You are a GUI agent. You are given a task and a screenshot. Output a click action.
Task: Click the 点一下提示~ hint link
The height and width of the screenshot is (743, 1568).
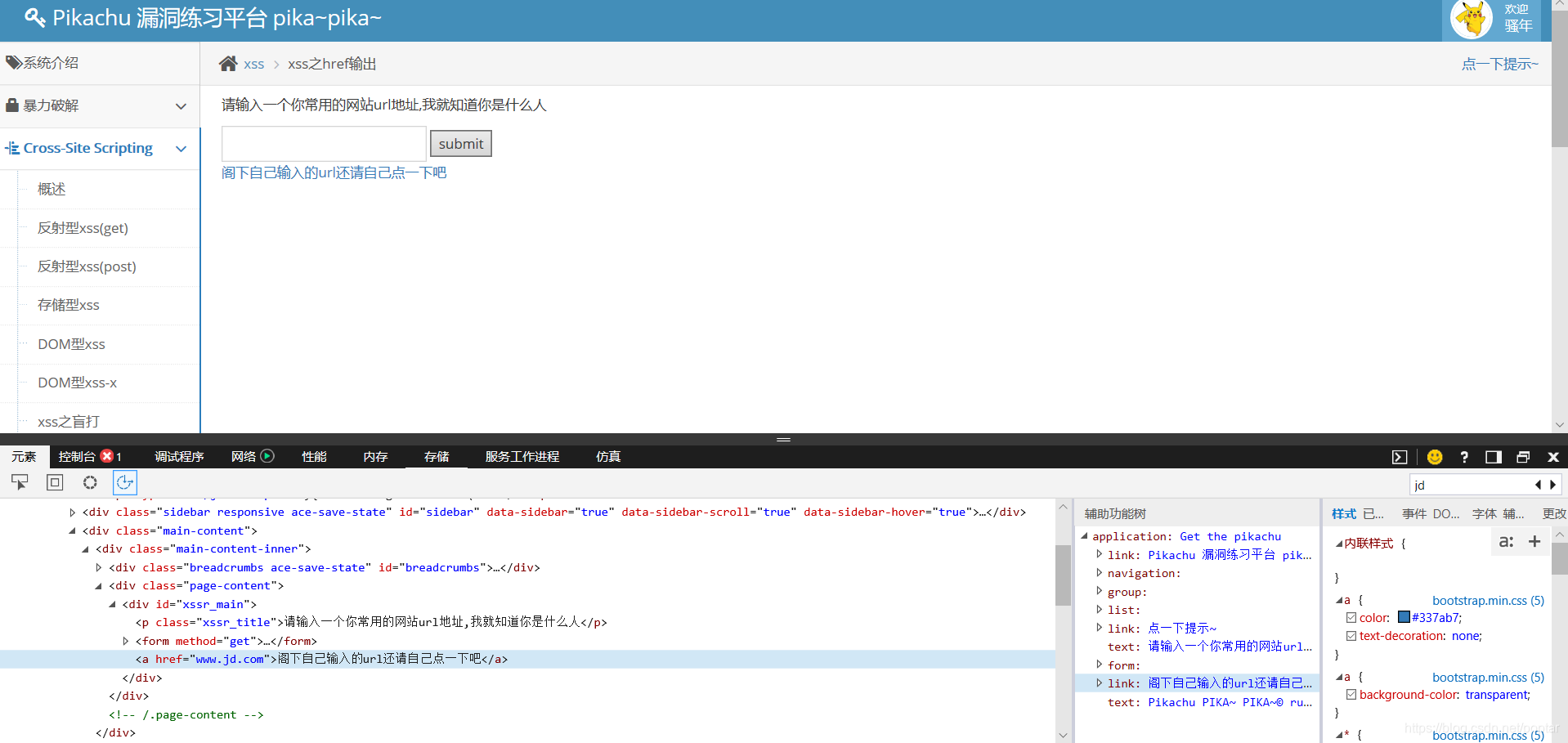[1499, 64]
